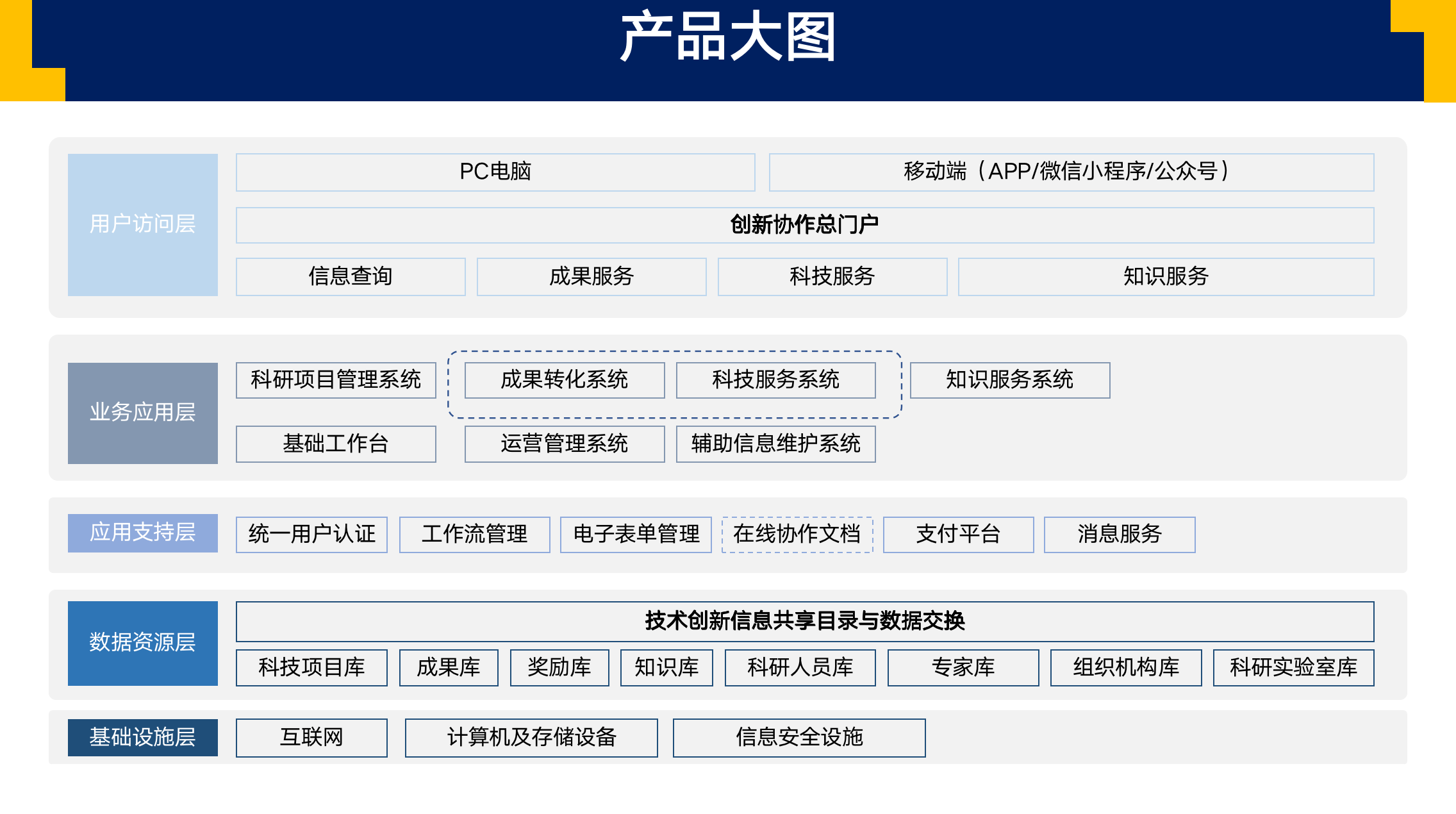Select the 用户访问层 layer label
Viewport: 1456px width, 814px height.
coord(143,224)
